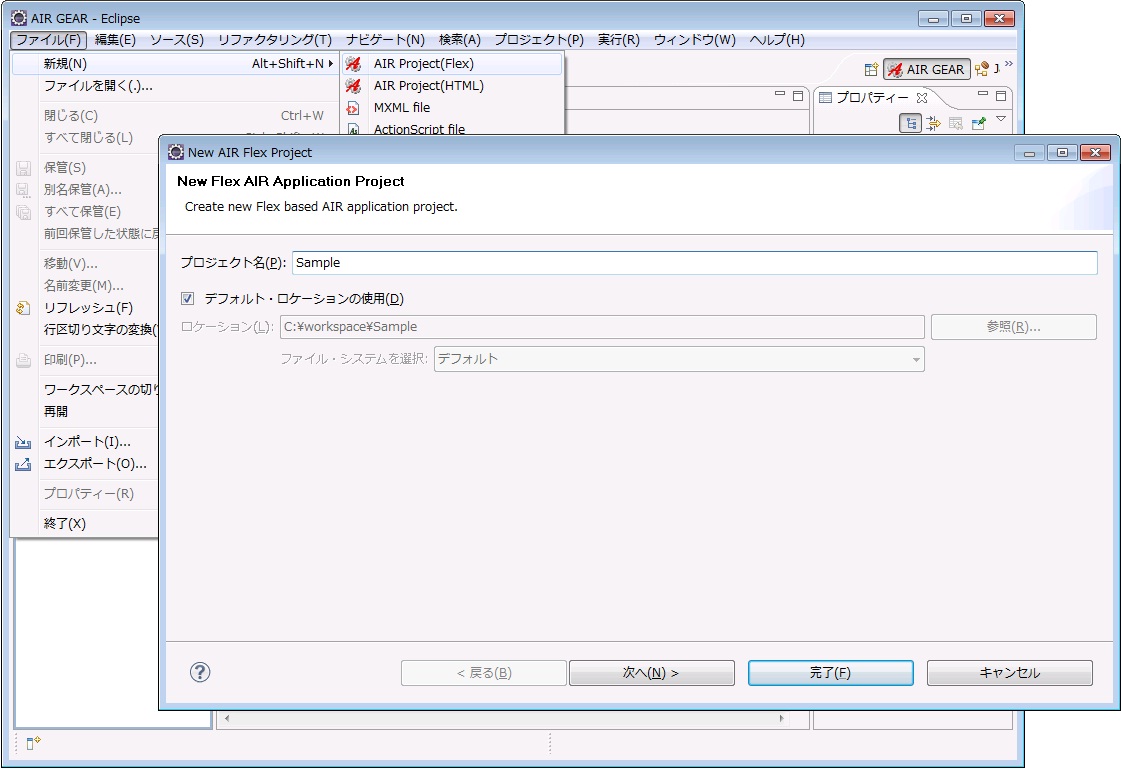Select ファイルを開く(.)... menu entry

point(174,86)
